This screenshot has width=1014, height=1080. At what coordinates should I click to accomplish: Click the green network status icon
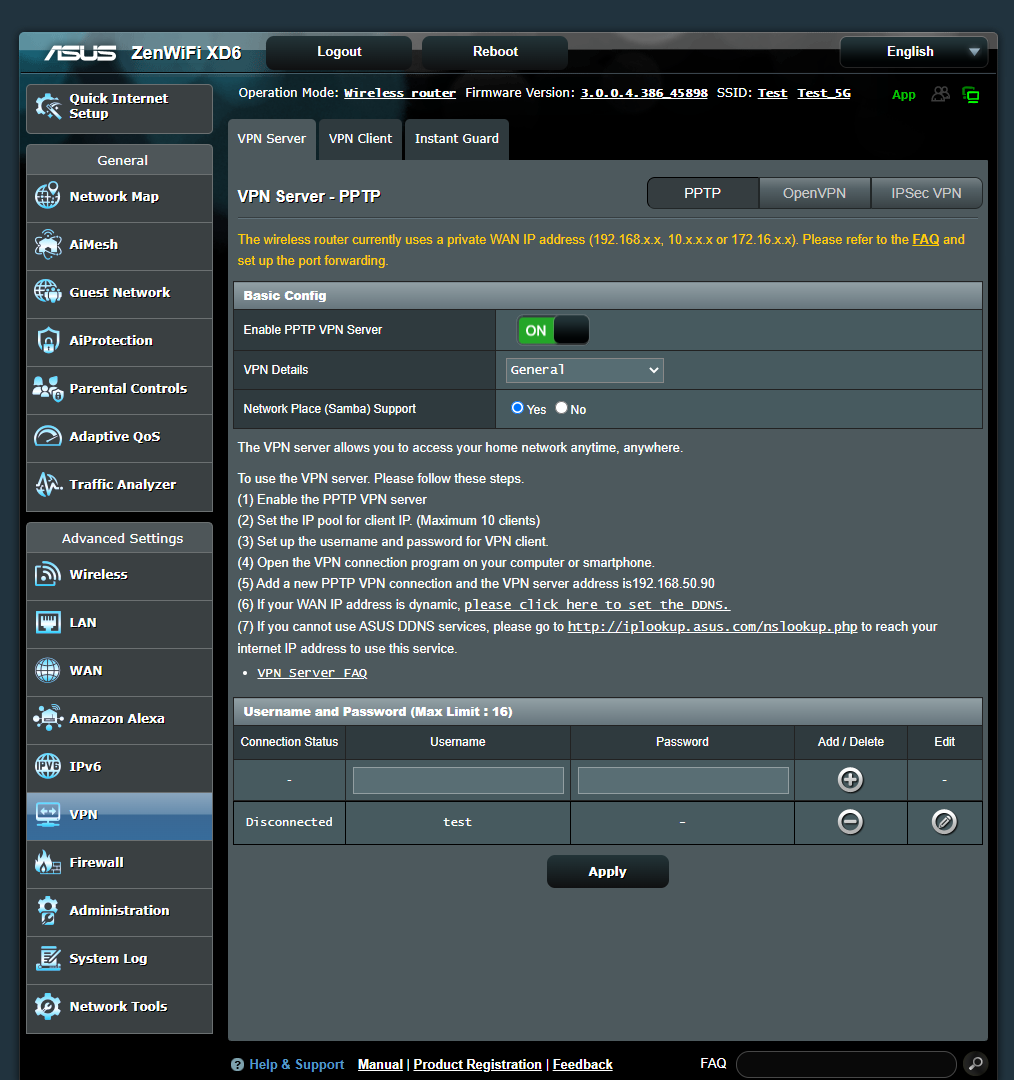[971, 95]
